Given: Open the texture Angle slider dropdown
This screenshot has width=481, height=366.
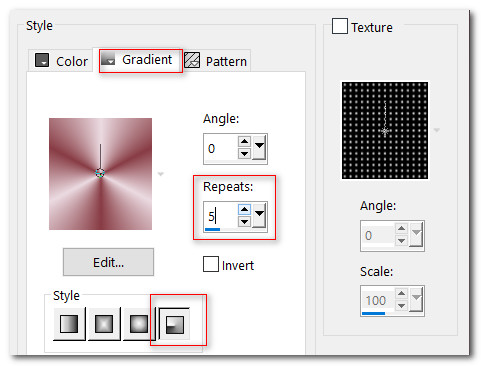Looking at the screenshot, I should coord(416,234).
